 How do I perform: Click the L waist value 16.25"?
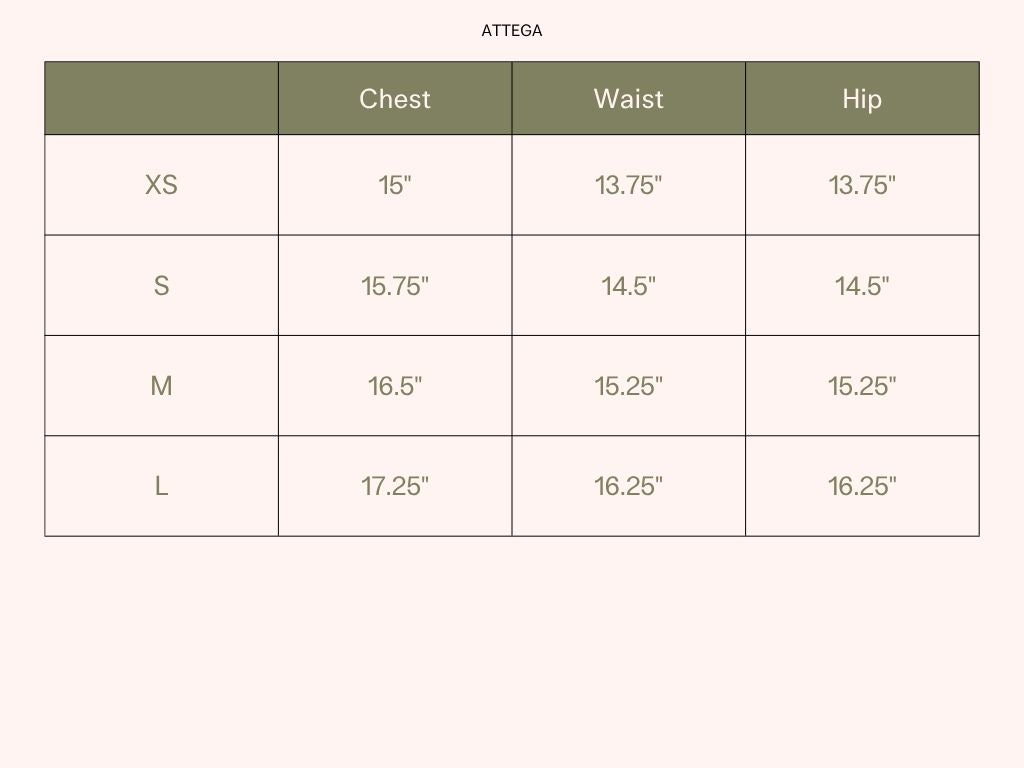tap(628, 487)
